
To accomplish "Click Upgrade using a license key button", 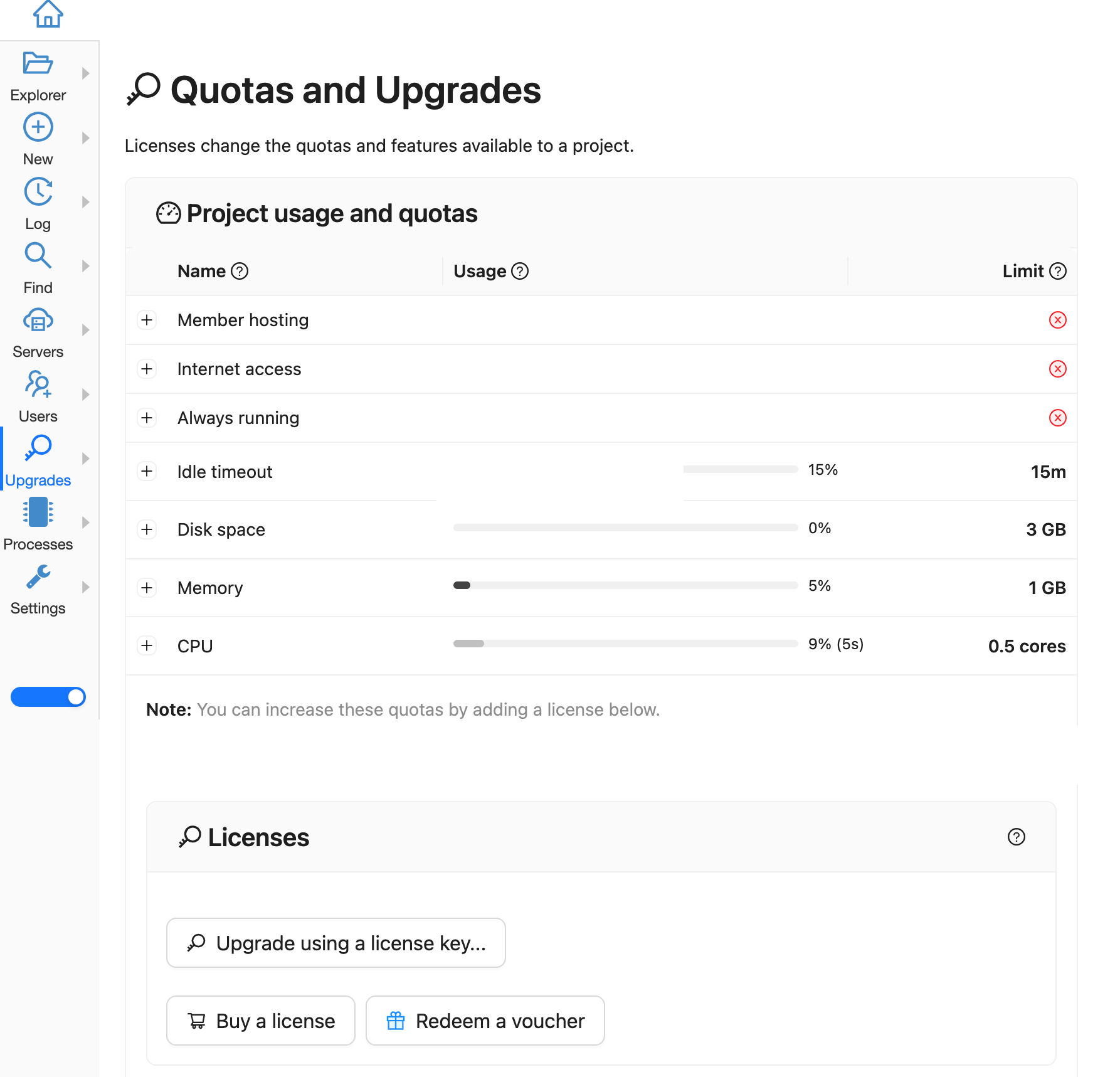I will pyautogui.click(x=335, y=943).
